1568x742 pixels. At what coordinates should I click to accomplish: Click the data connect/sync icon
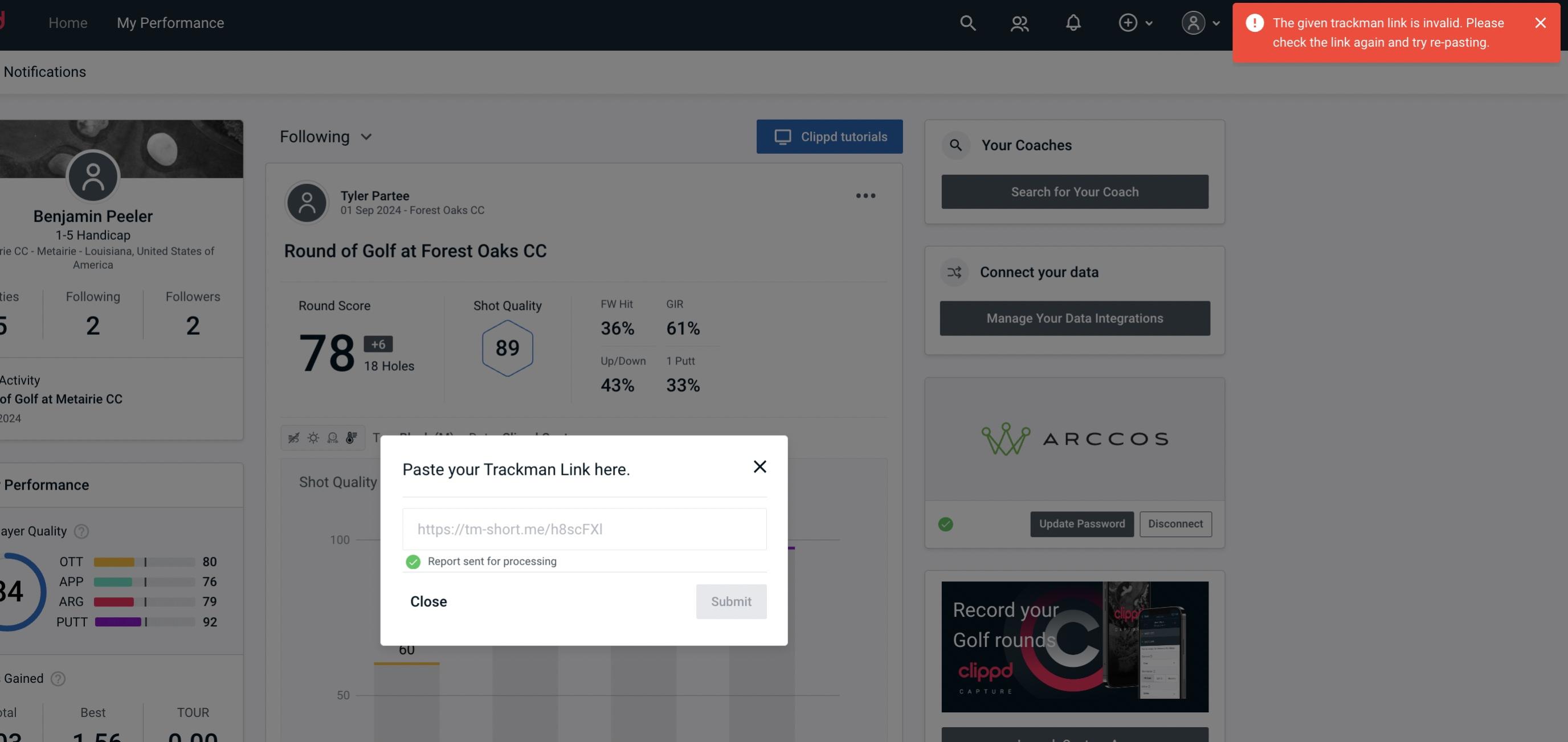point(954,271)
